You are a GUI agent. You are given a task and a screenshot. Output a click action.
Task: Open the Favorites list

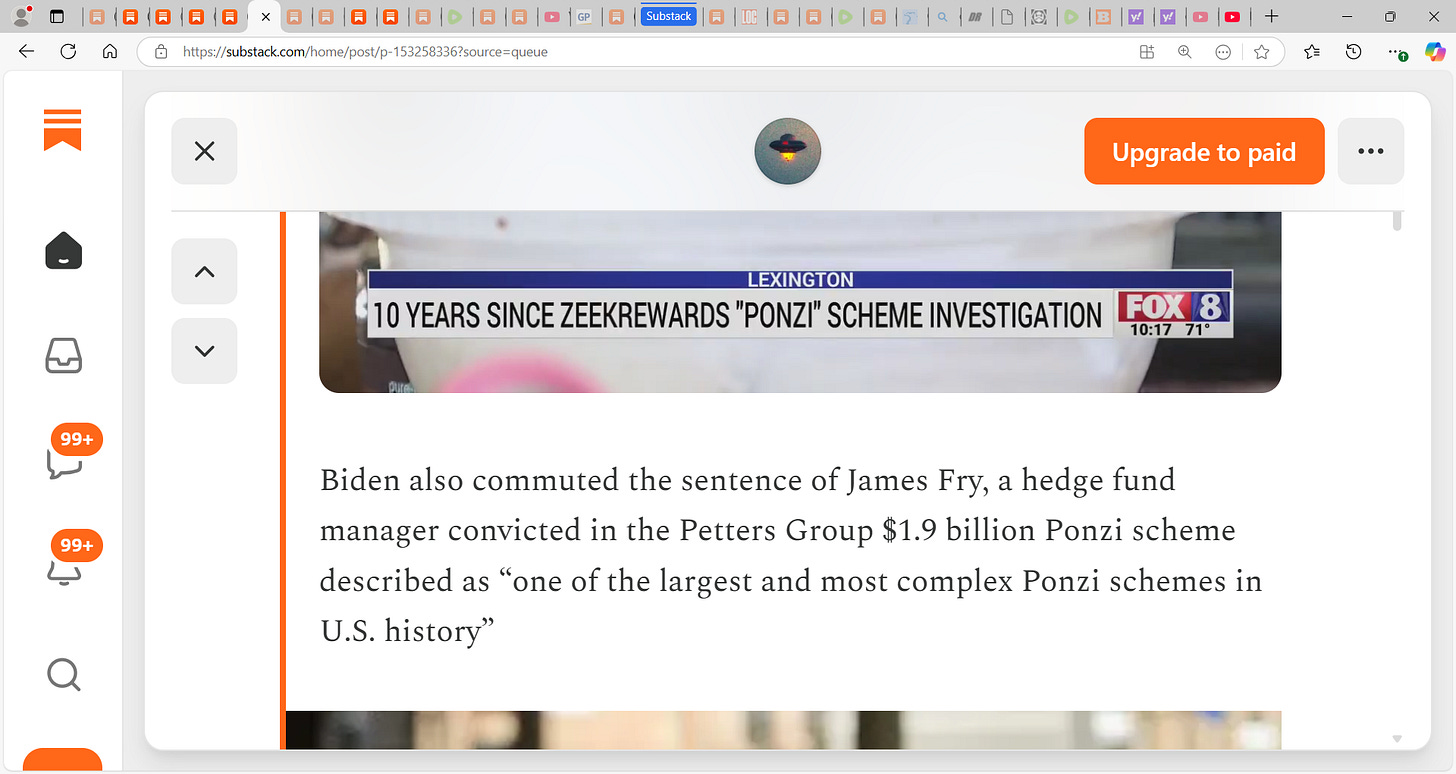pyautogui.click(x=1312, y=52)
